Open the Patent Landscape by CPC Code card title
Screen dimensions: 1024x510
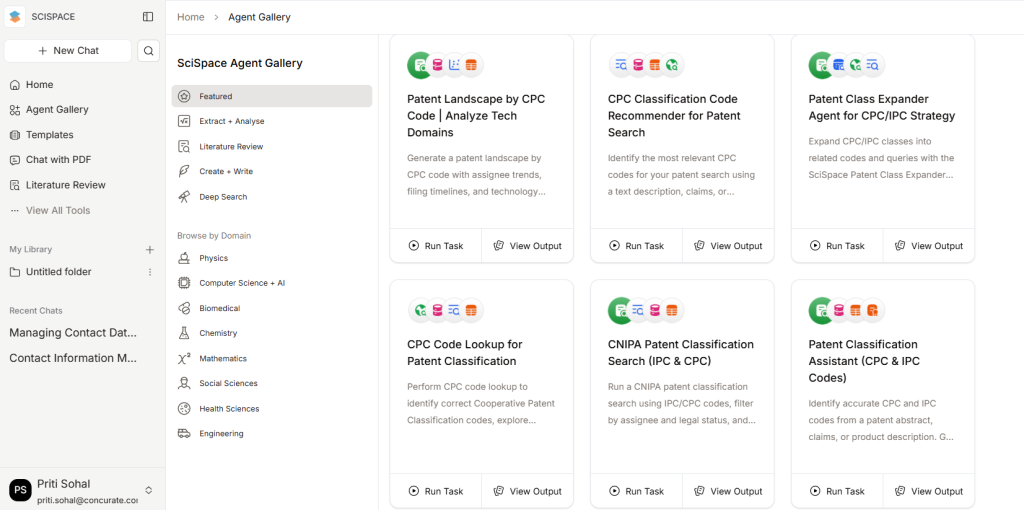pyautogui.click(x=476, y=116)
